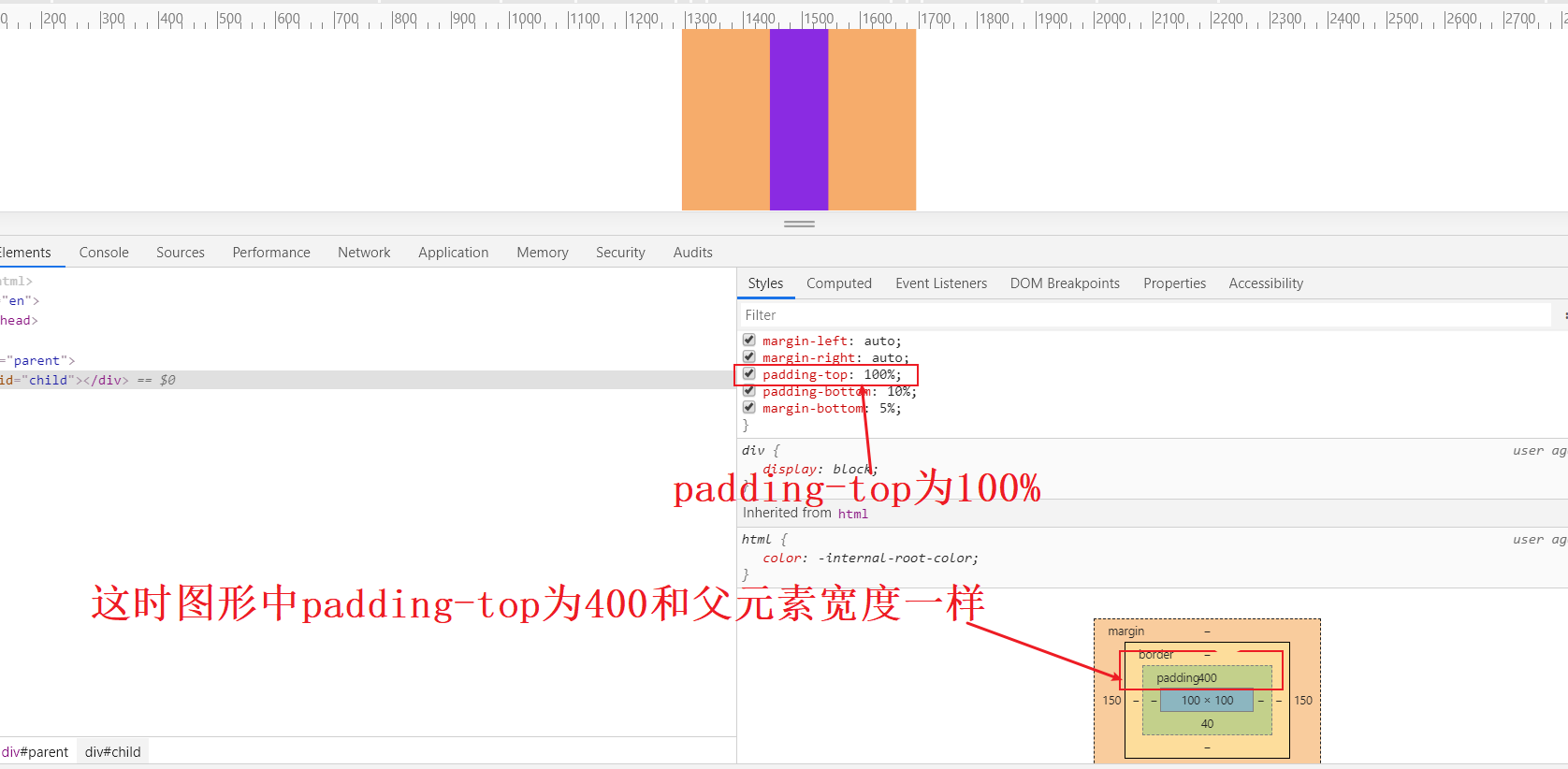Switch to the Memory tab
This screenshot has height=769, width=1568.
point(543,253)
